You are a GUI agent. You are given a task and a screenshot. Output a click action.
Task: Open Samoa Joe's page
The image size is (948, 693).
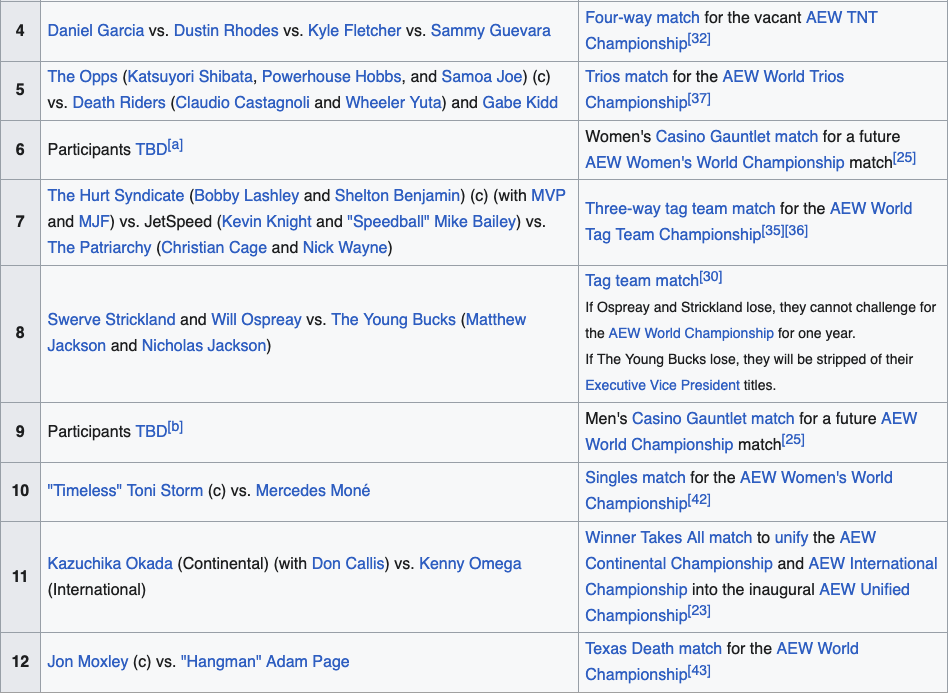click(x=482, y=77)
